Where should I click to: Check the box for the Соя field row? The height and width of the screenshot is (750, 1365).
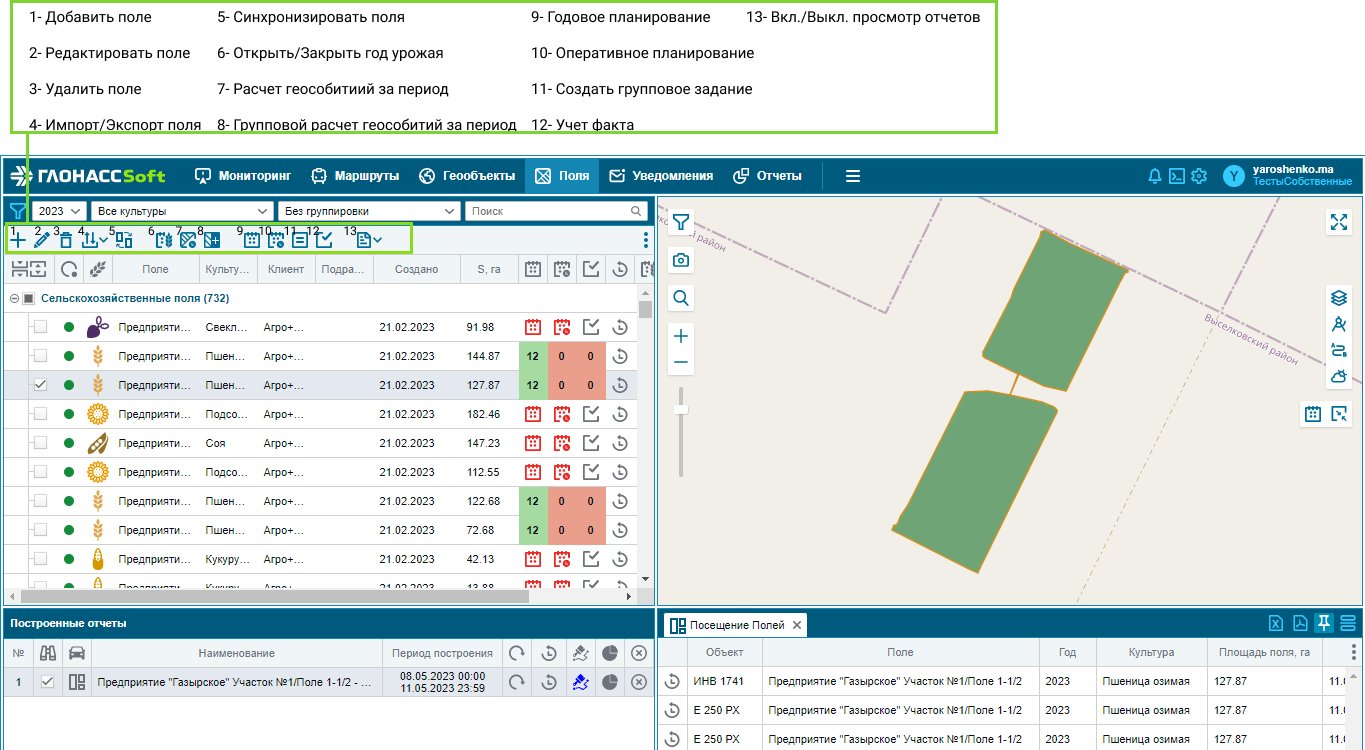pyautogui.click(x=40, y=443)
